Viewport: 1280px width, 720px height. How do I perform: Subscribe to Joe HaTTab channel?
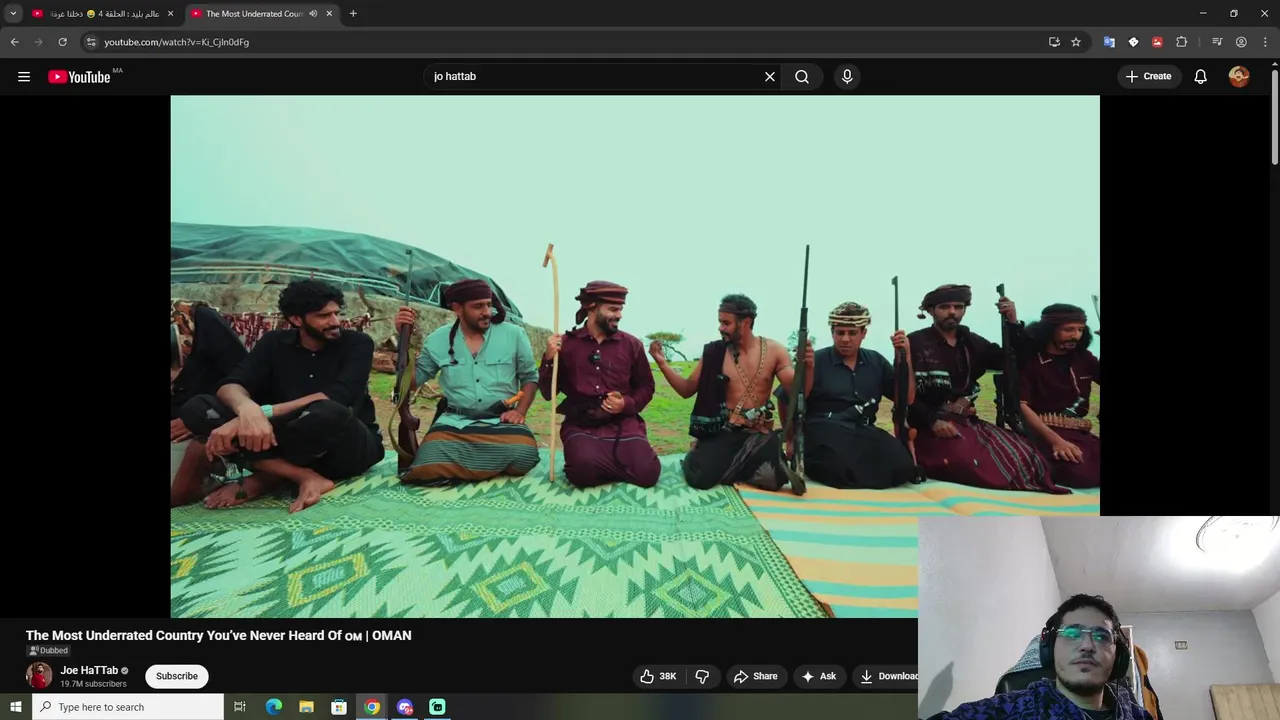[177, 676]
